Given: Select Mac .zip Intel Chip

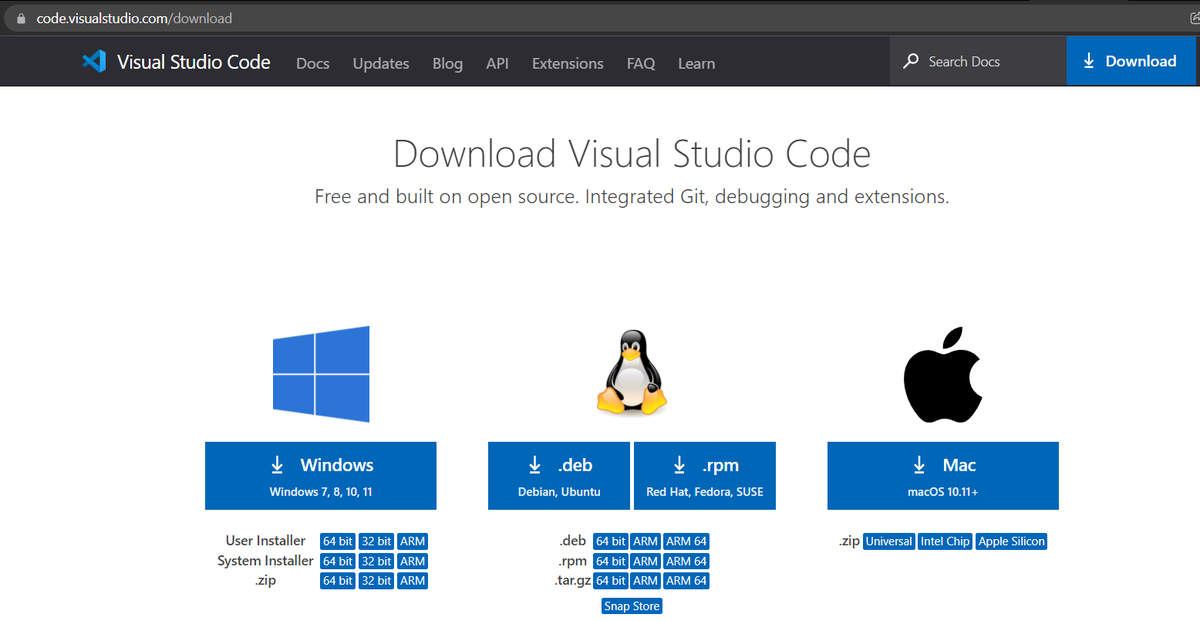Looking at the screenshot, I should click(x=946, y=541).
